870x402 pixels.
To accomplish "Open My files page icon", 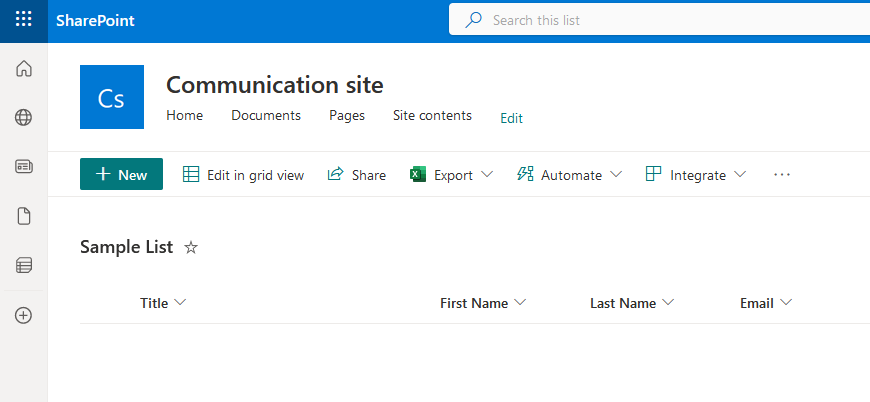I will coord(24,216).
